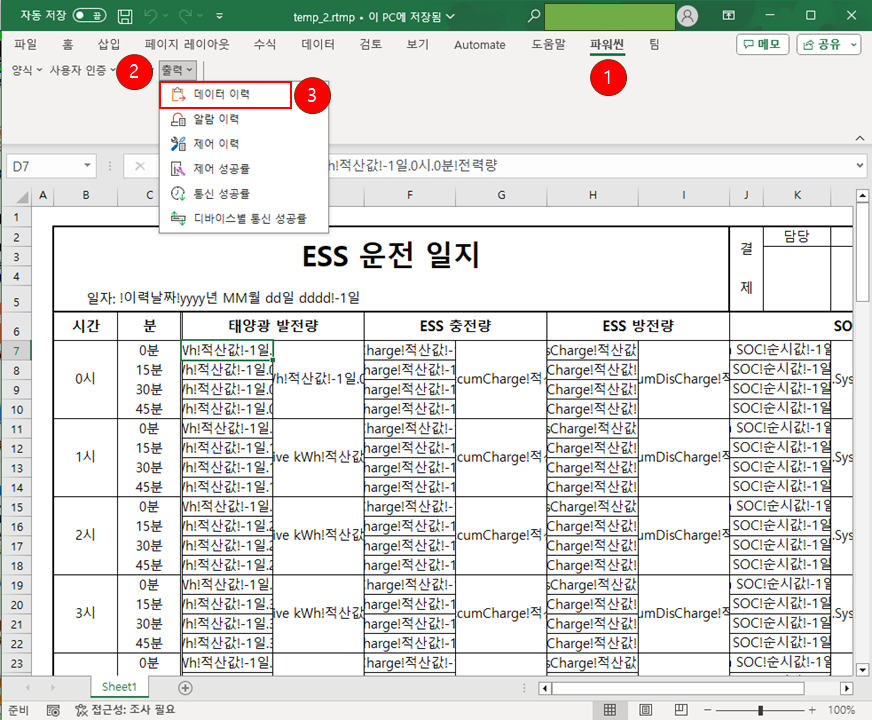
Task: Click the 태양광 발전량 header cell
Action: 273,326
